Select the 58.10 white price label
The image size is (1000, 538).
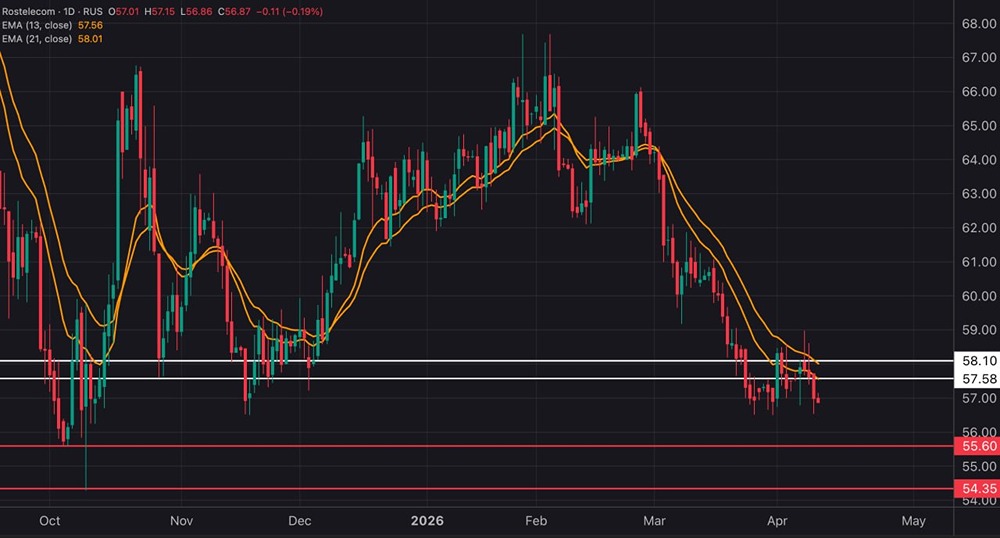tap(978, 361)
